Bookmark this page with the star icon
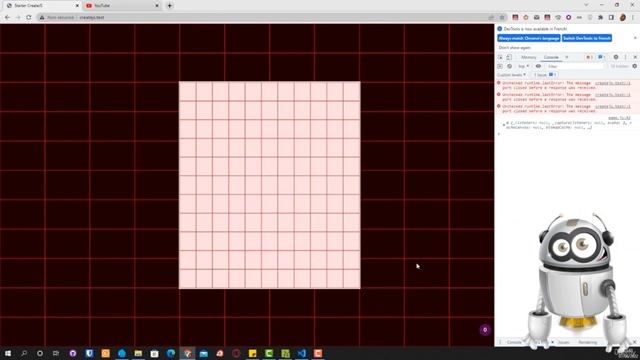The width and height of the screenshot is (640, 360). (x=502, y=18)
